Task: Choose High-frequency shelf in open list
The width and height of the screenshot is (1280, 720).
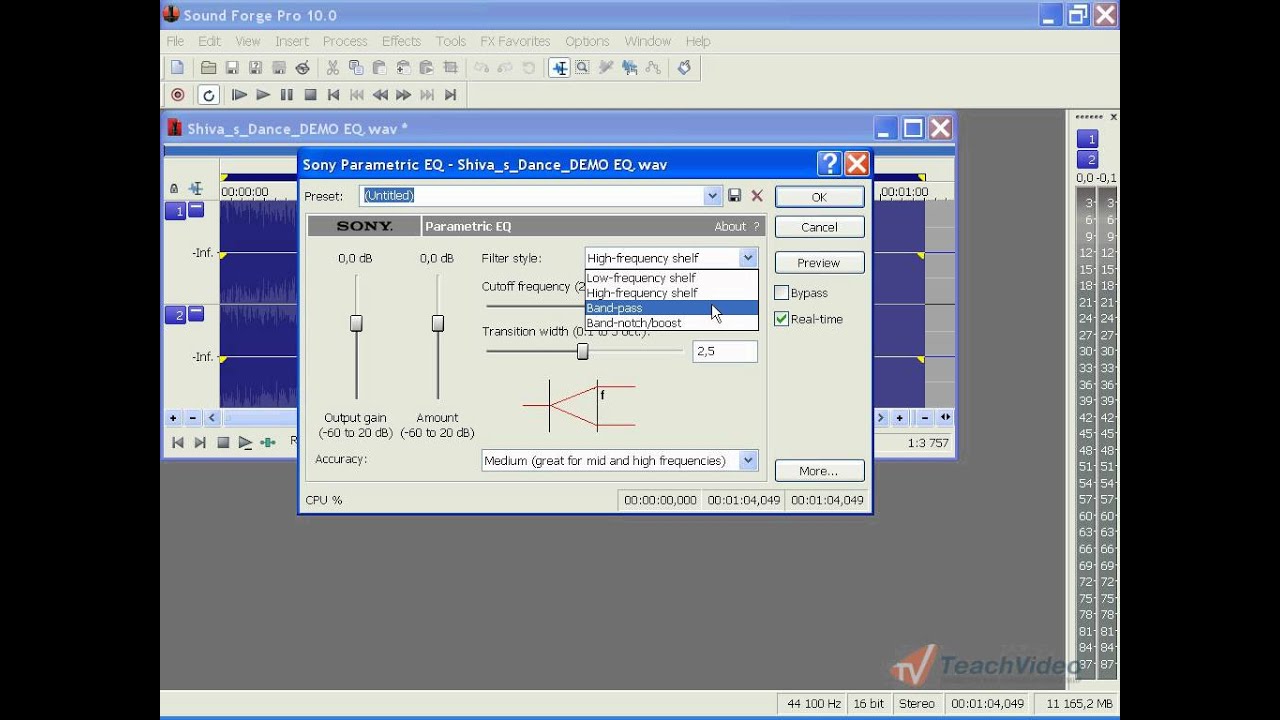Action: [671, 293]
